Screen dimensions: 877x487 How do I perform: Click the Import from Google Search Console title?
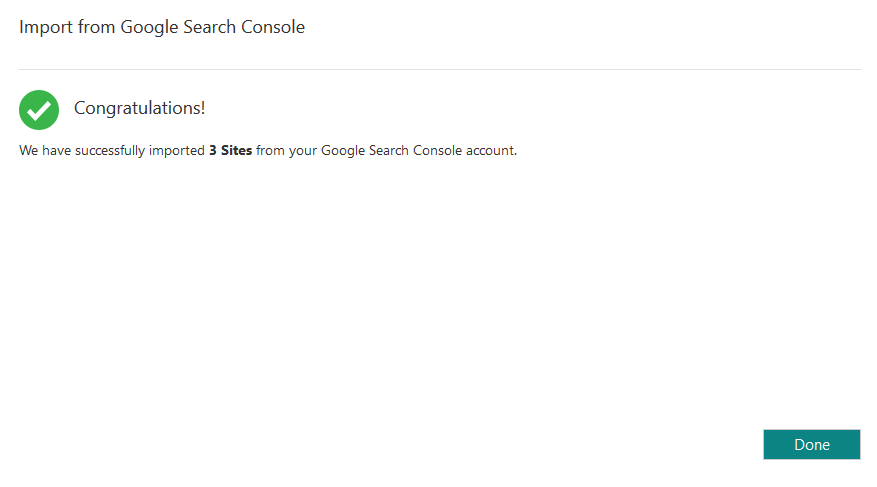(x=162, y=27)
